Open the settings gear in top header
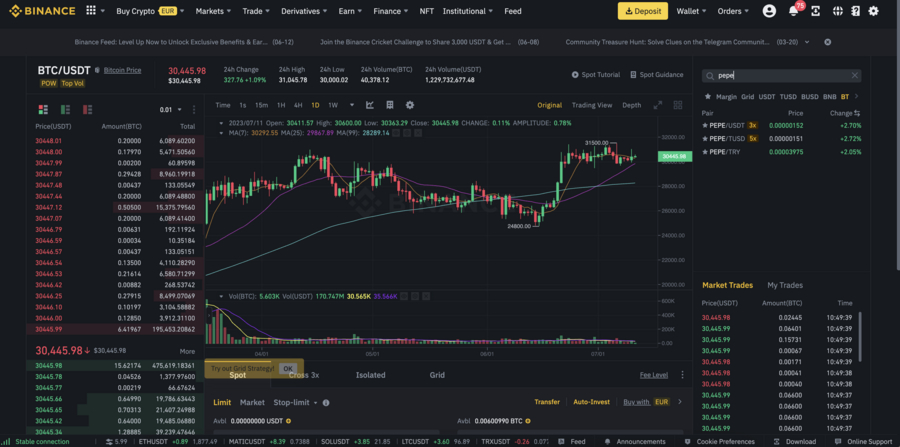900x447 pixels. pyautogui.click(x=874, y=11)
